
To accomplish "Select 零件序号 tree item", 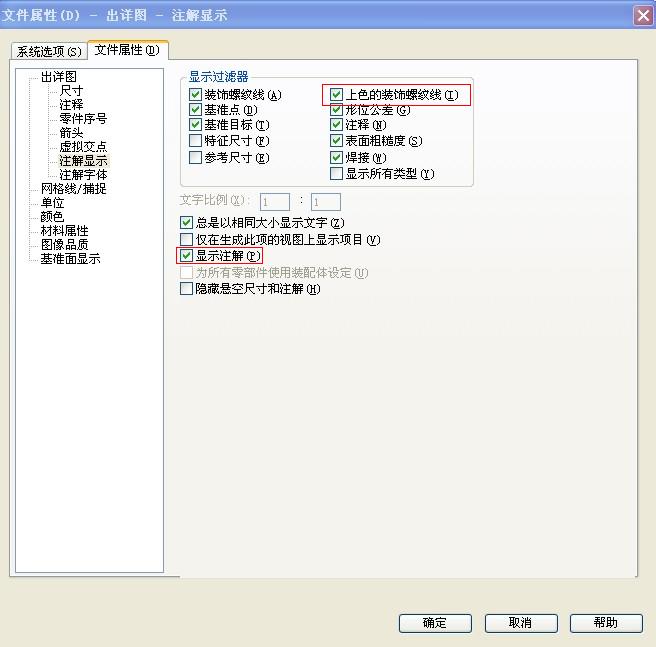I will point(83,118).
